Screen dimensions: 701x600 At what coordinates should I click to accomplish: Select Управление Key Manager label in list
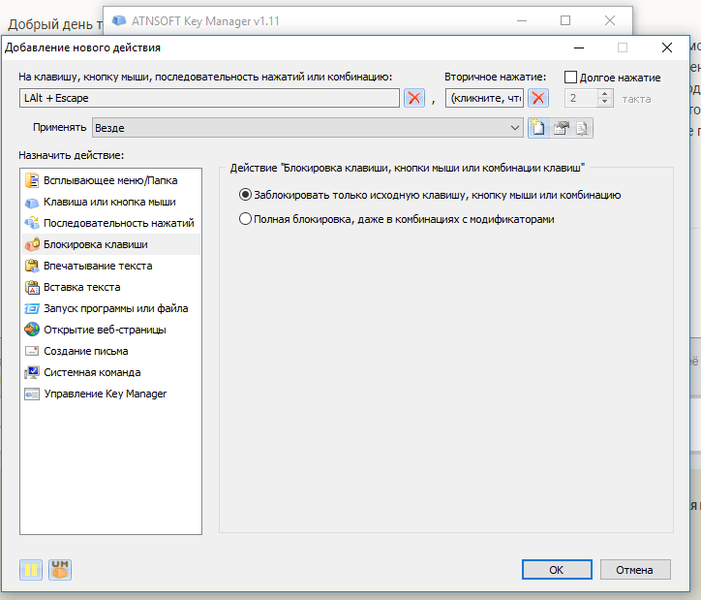pyautogui.click(x=105, y=394)
